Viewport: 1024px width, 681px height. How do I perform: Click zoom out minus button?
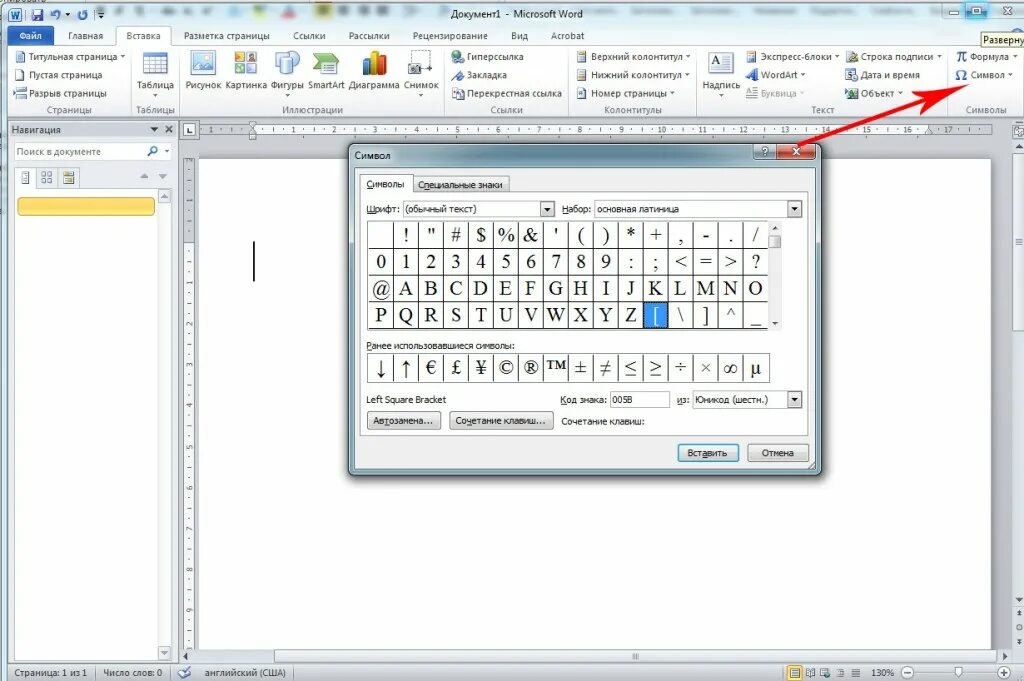click(x=908, y=673)
